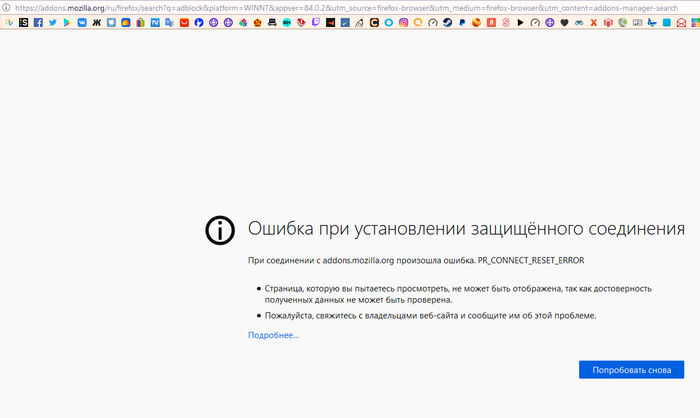The height and width of the screenshot is (418, 700).
Task: Open the pink S bookmark
Action: coord(506,22)
